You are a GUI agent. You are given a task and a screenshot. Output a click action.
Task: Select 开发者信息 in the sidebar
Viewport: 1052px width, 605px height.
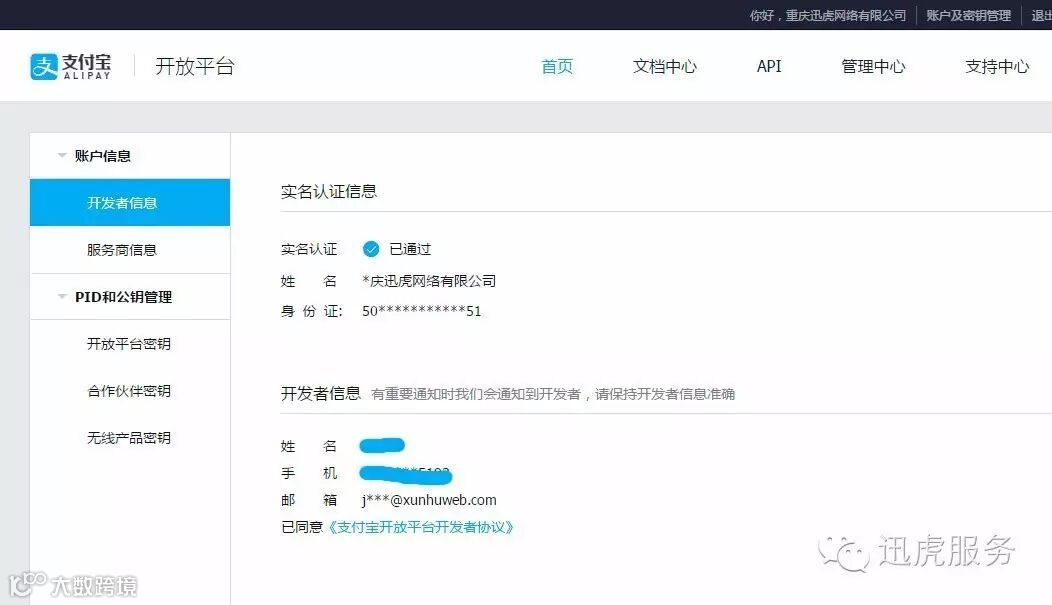(130, 203)
